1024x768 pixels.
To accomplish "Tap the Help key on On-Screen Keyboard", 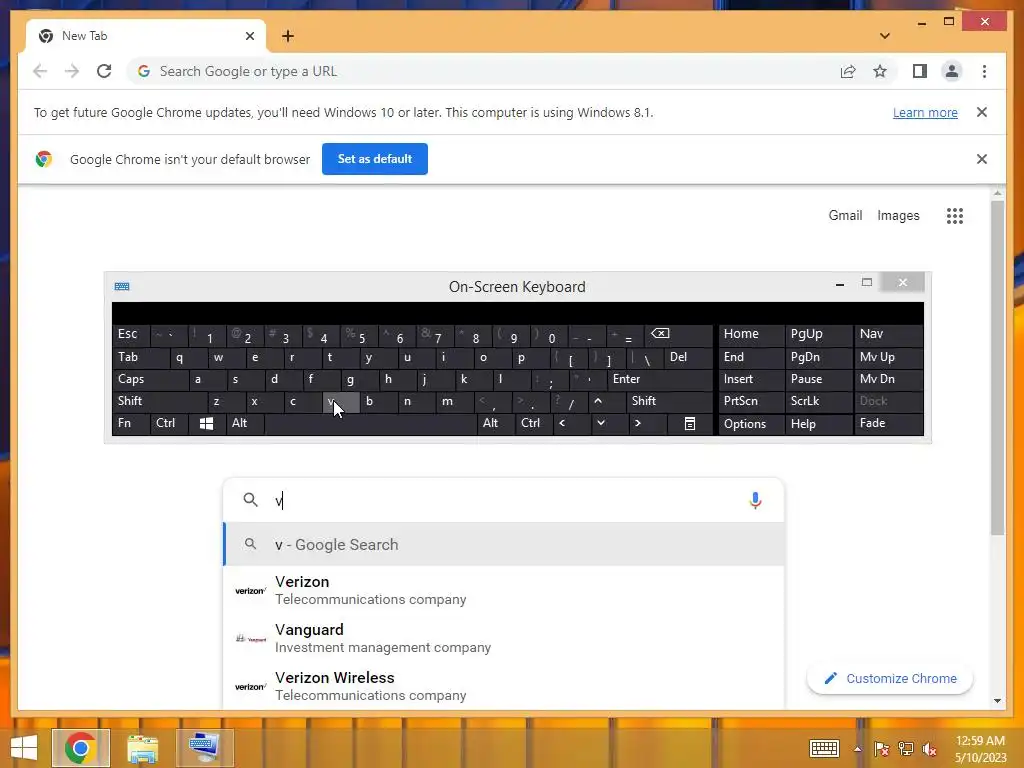I will [x=818, y=423].
